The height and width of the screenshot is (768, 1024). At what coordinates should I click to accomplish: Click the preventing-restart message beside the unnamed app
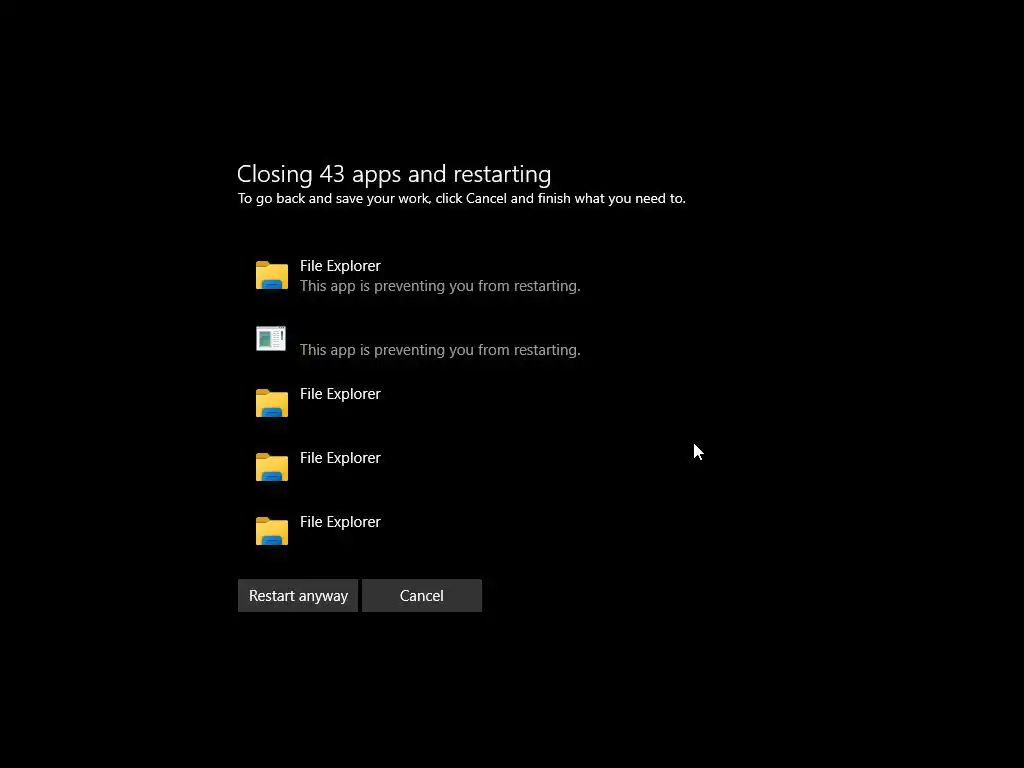click(x=440, y=350)
